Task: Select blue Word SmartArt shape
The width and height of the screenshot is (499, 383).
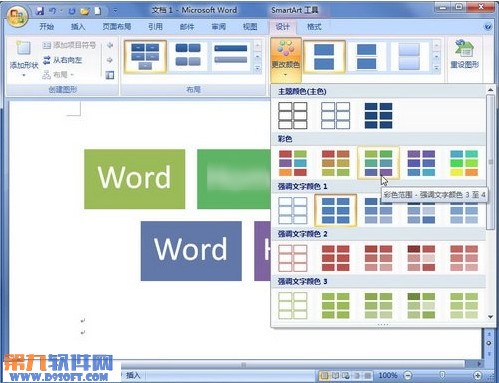Action: [x=191, y=251]
